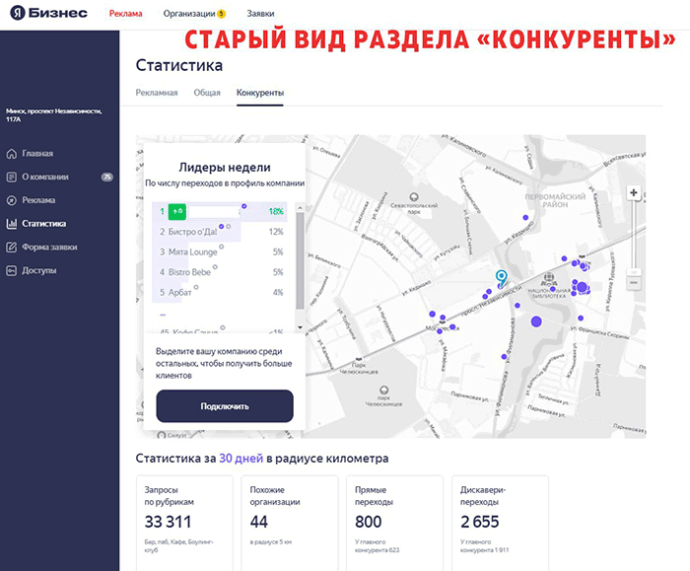Click the green logo of leader number one
Image resolution: width=690 pixels, height=571 pixels.
click(177, 212)
